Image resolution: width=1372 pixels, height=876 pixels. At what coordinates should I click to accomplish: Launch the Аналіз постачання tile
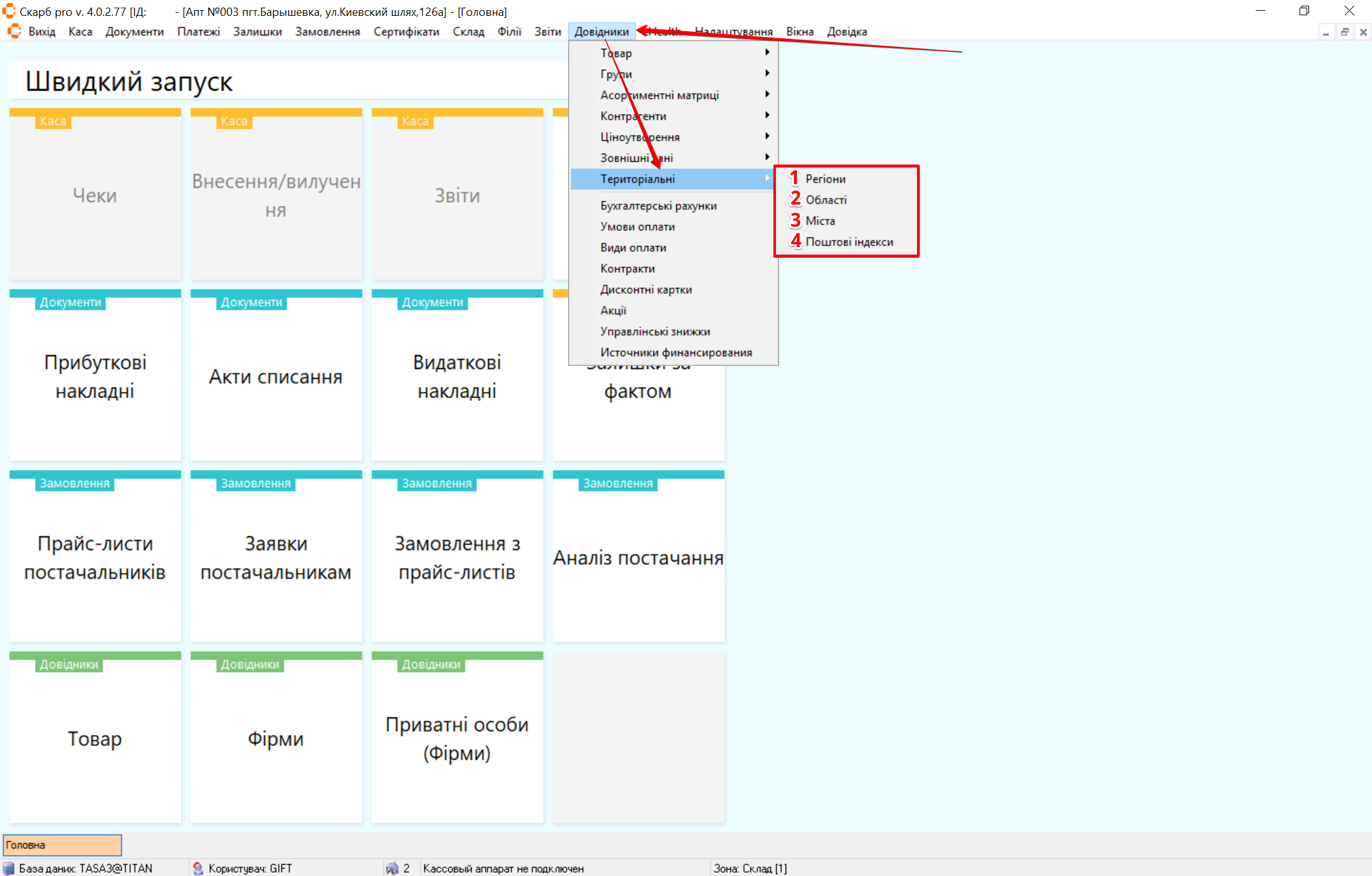[x=638, y=557]
